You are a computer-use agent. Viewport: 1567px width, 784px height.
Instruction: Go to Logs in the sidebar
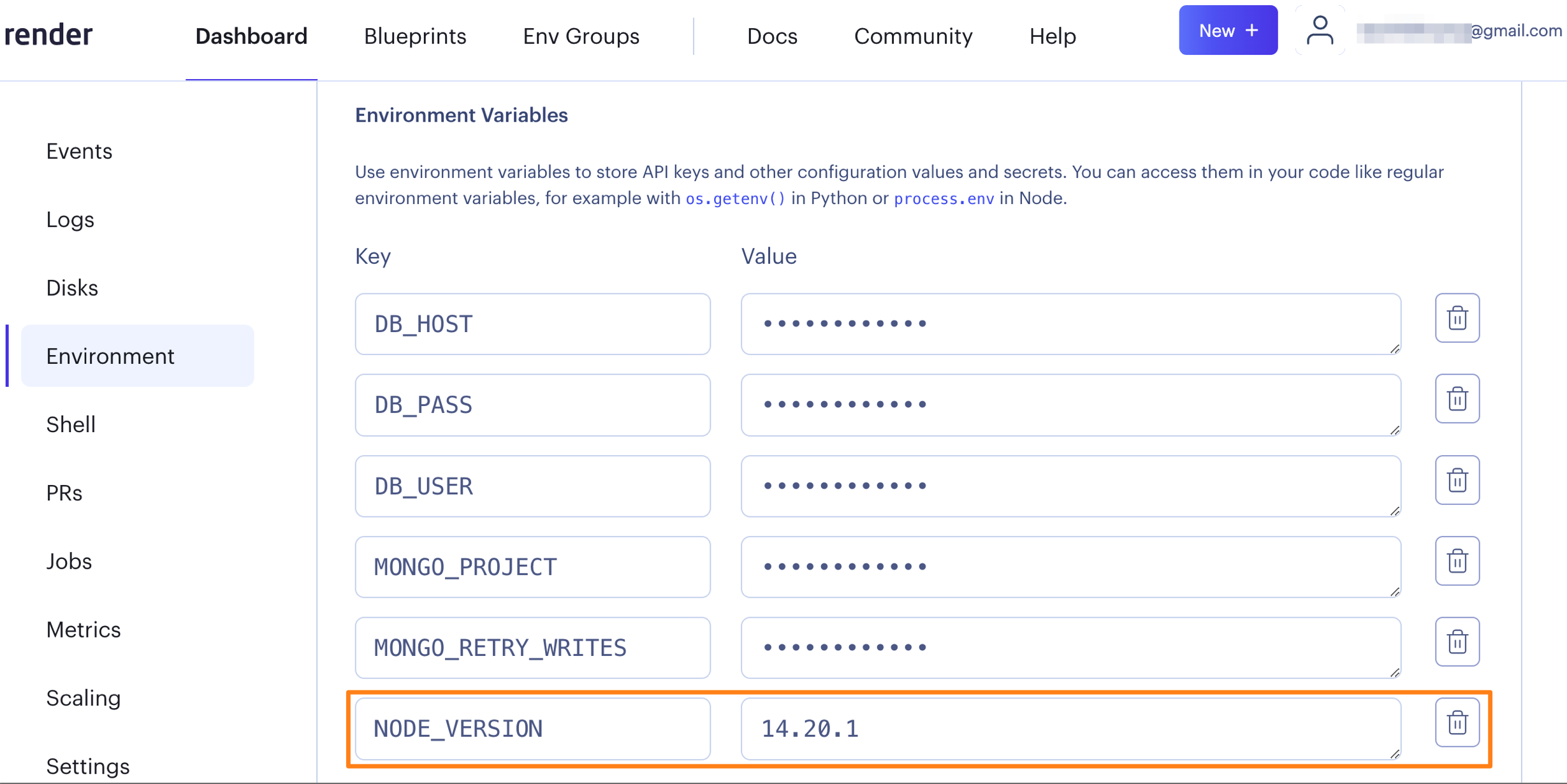point(70,220)
